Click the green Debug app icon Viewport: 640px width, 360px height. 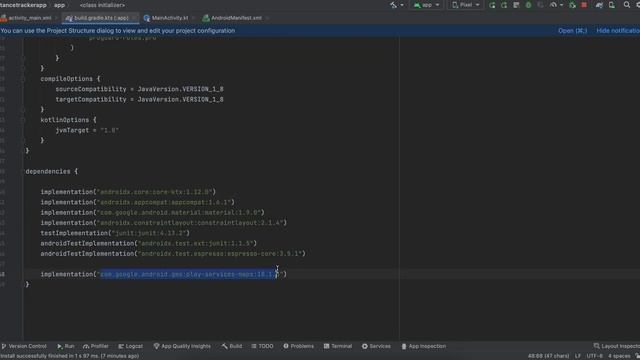529,5
